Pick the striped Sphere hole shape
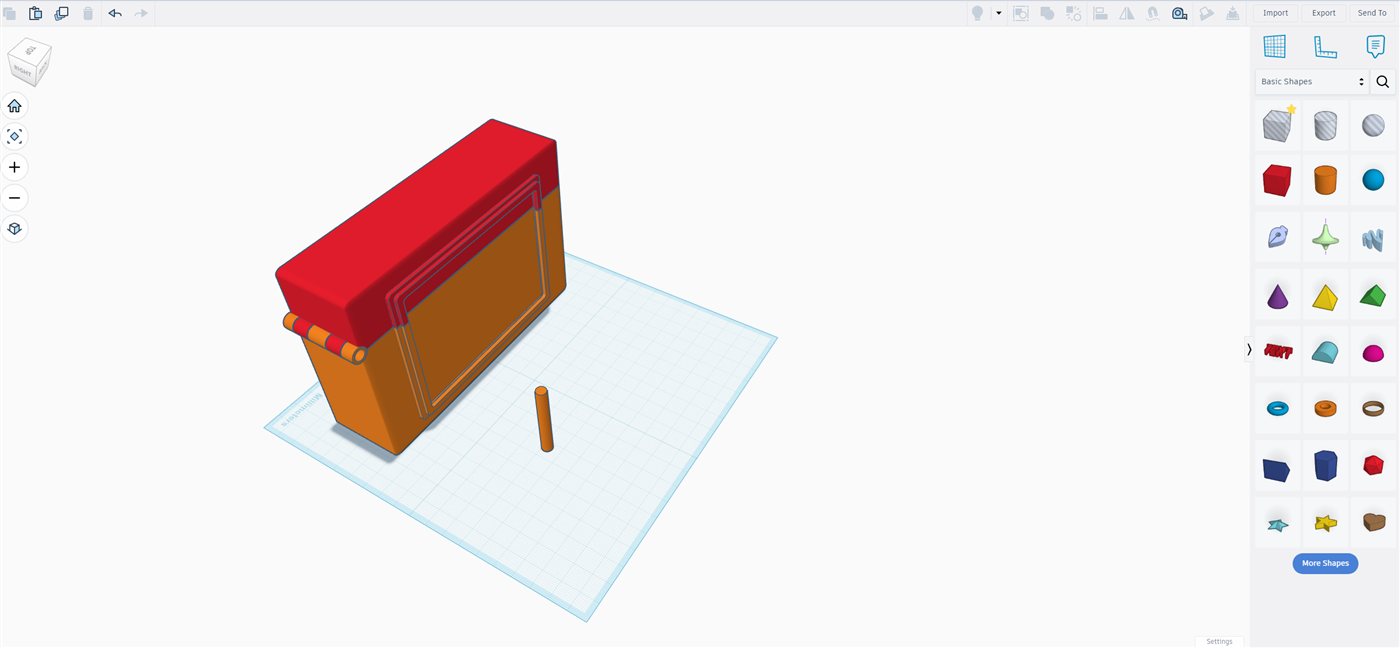The height and width of the screenshot is (648, 1400). coord(1373,125)
